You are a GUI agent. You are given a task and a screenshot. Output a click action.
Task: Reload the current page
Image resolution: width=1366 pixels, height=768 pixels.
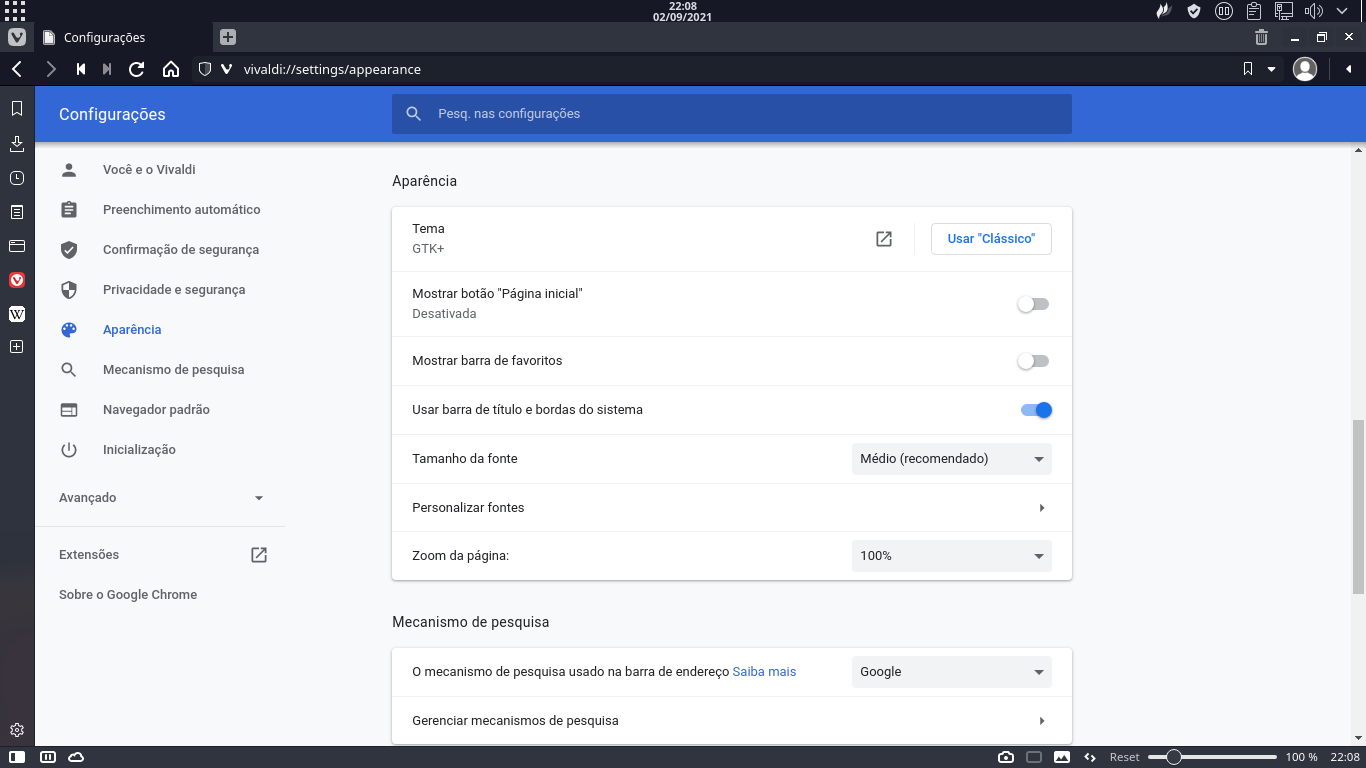(137, 69)
